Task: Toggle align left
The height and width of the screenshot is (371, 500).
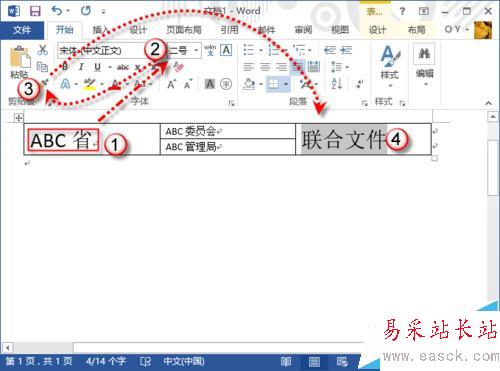Action: tap(248, 67)
